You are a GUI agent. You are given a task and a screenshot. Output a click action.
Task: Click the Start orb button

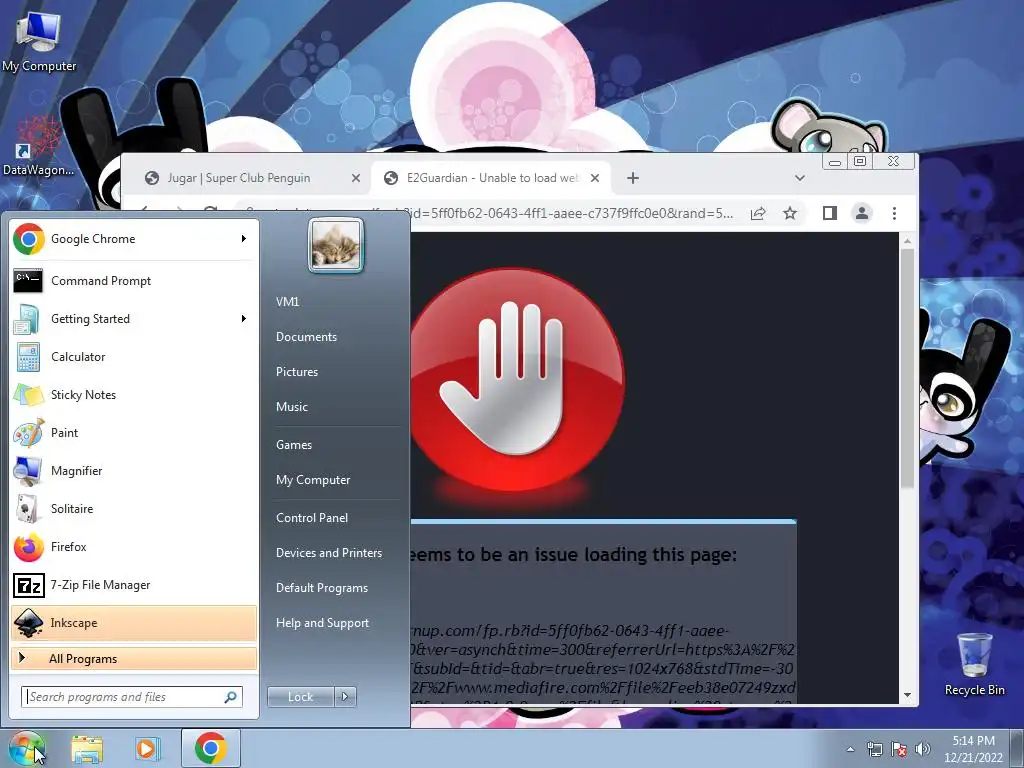[x=26, y=749]
